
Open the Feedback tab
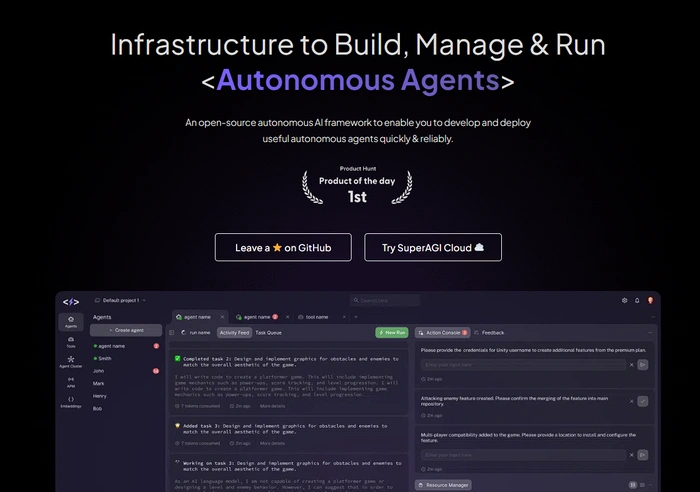(489, 333)
